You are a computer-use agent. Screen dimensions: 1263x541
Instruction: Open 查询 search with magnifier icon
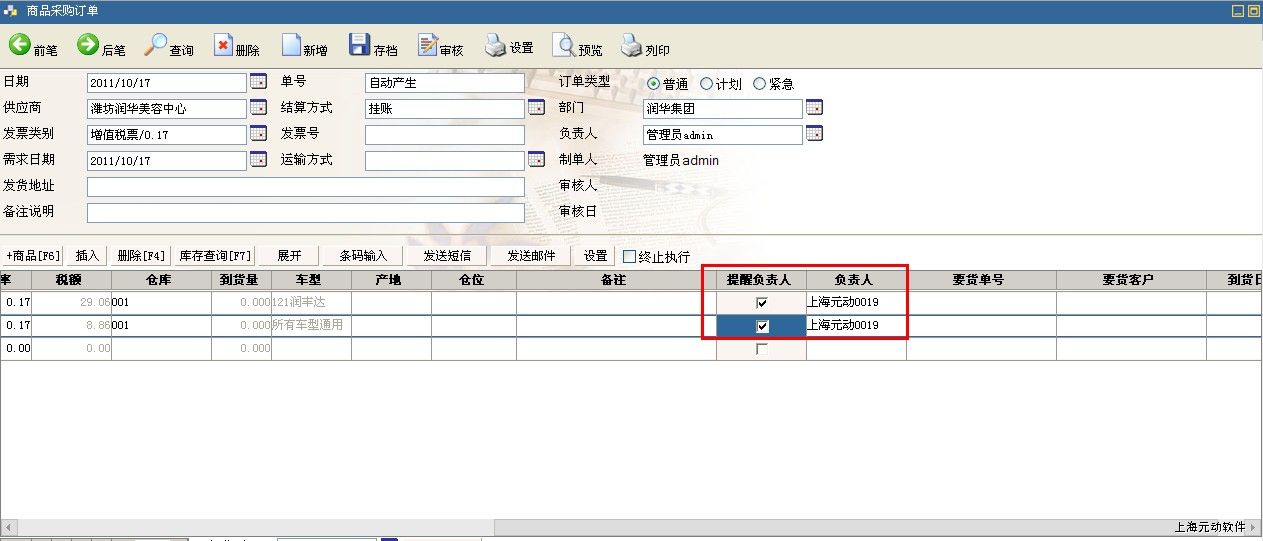pyautogui.click(x=156, y=45)
